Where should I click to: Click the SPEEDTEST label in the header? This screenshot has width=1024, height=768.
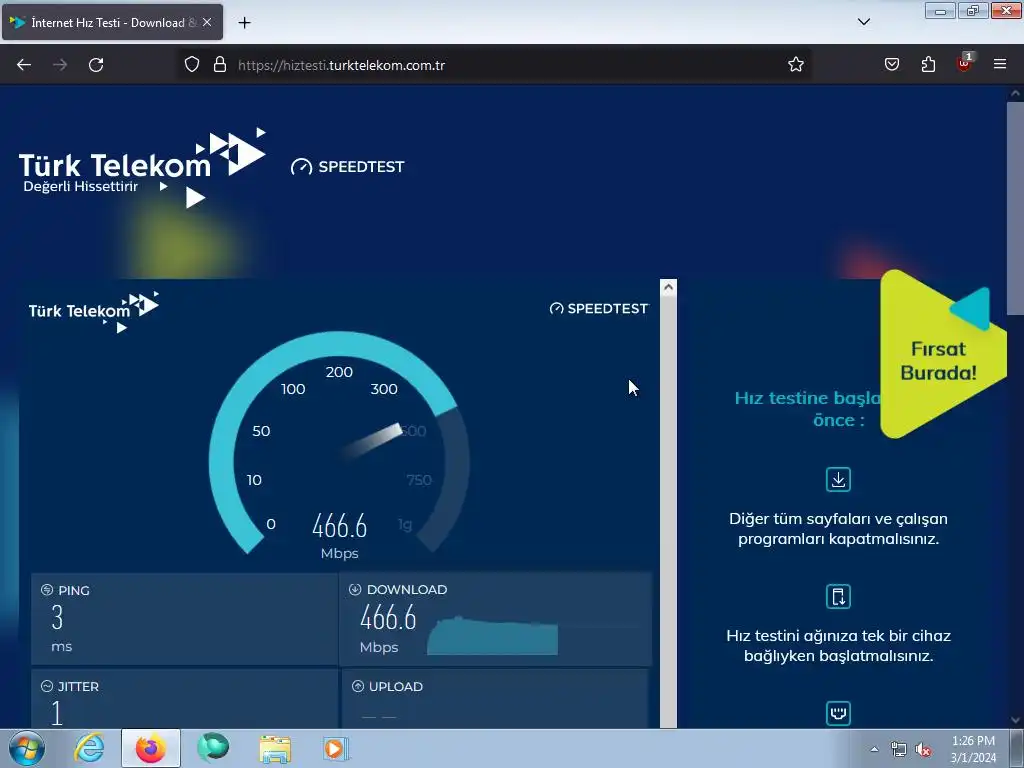348,167
